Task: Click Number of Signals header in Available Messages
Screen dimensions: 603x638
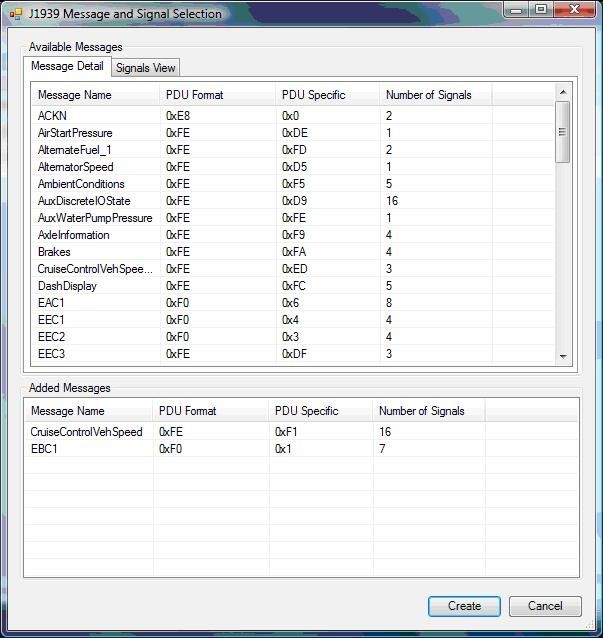Action: coord(434,95)
